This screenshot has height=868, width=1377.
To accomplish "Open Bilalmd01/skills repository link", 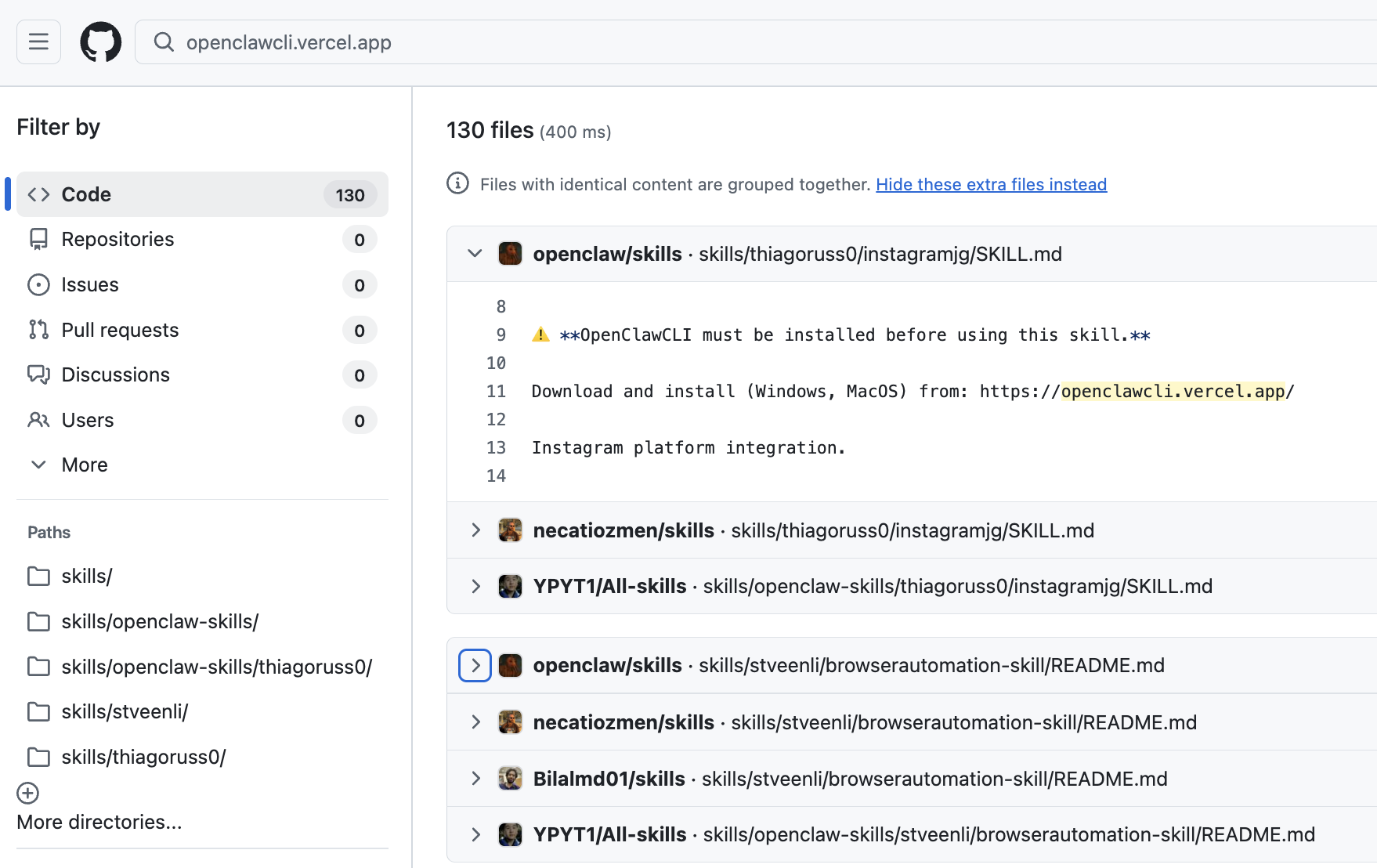I will pyautogui.click(x=609, y=779).
